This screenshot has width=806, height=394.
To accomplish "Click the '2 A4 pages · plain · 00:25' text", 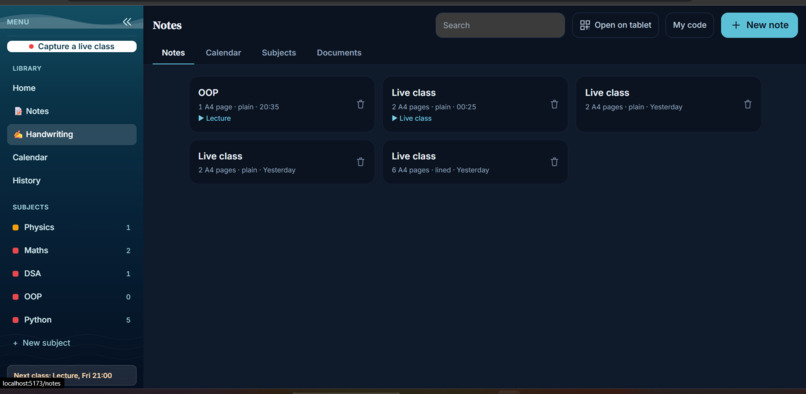I will coord(434,107).
